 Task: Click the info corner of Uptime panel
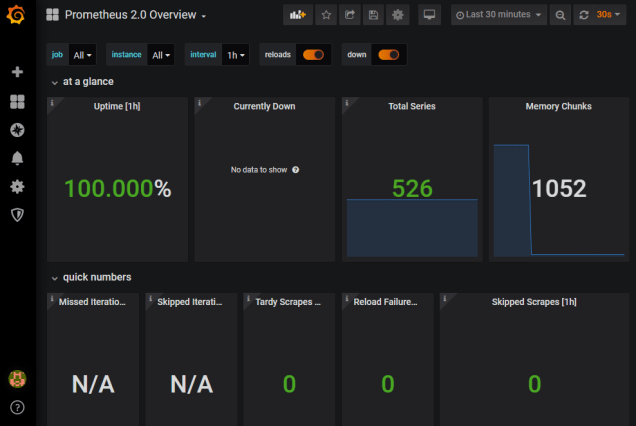click(x=52, y=103)
